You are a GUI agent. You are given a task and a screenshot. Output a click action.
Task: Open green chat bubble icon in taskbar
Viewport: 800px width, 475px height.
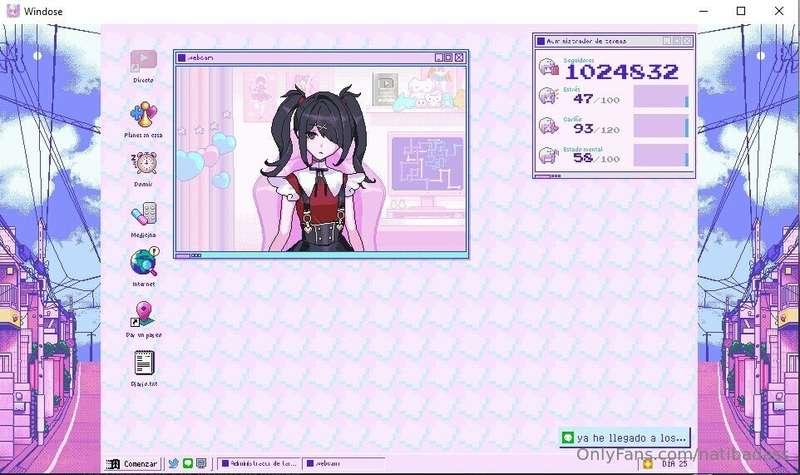pyautogui.click(x=187, y=463)
